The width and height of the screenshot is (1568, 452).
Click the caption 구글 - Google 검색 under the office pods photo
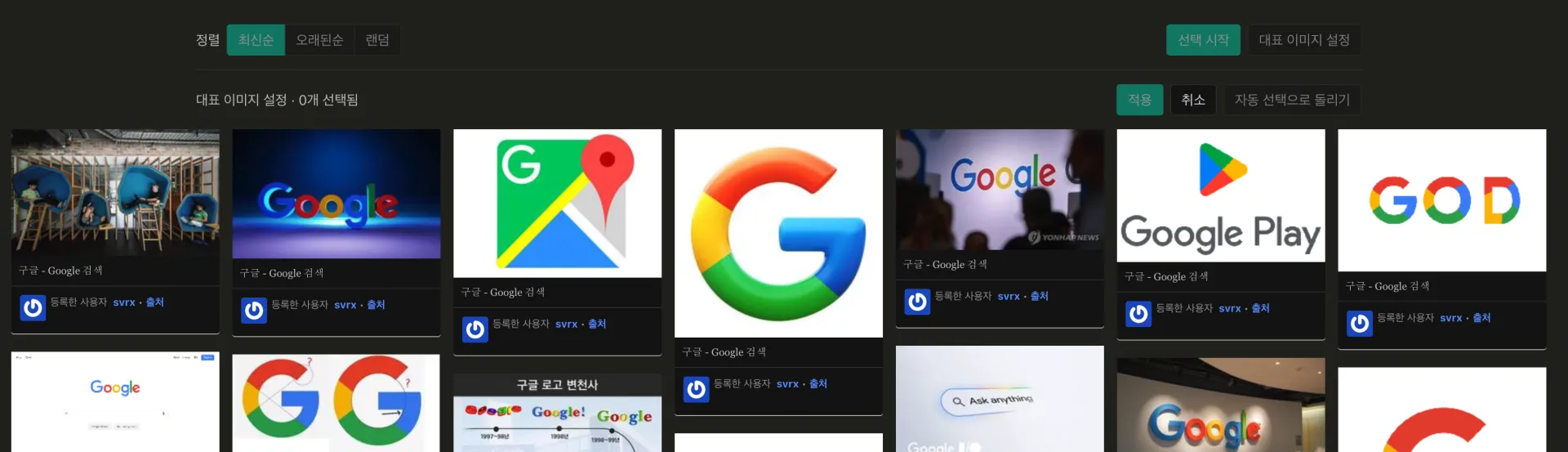(x=60, y=271)
